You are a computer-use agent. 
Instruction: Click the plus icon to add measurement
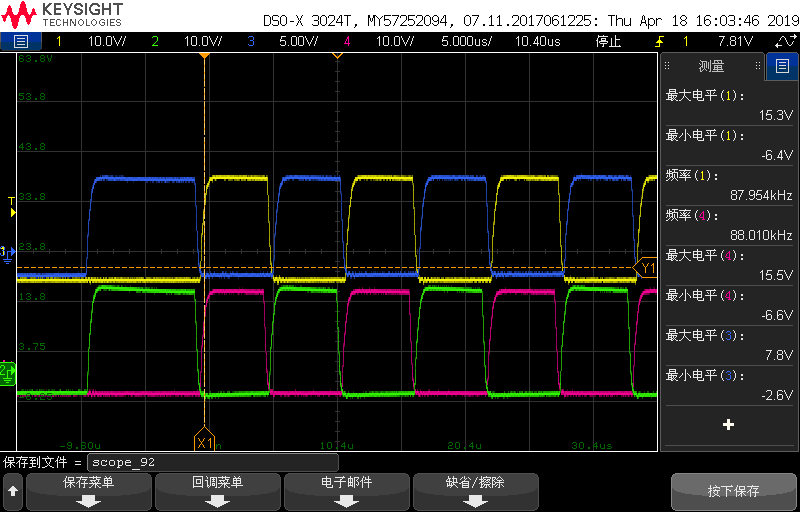pyautogui.click(x=729, y=424)
